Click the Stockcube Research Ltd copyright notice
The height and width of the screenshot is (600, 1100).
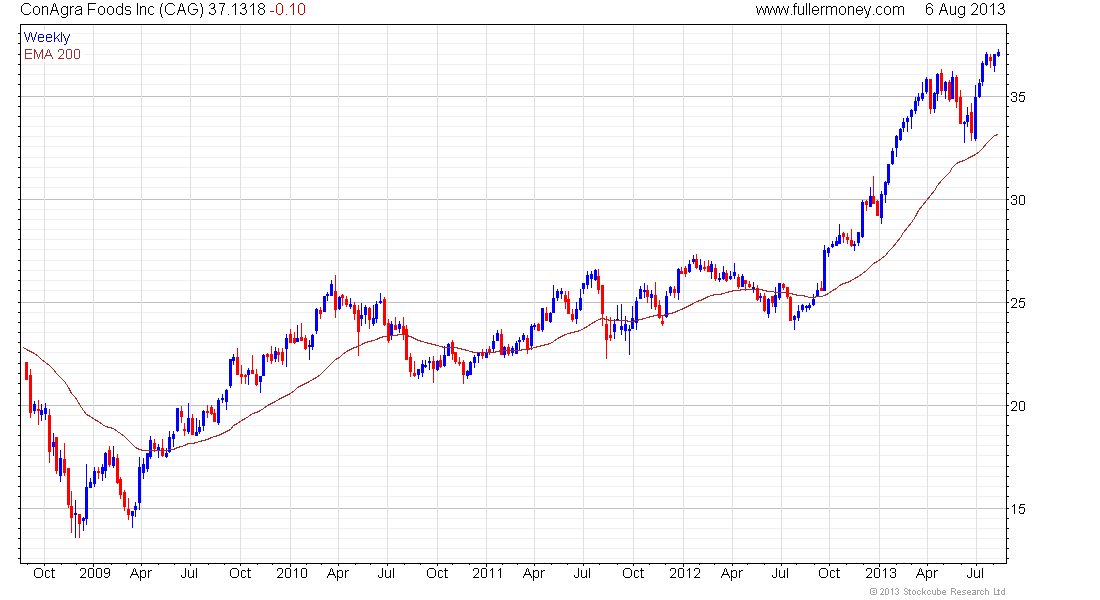pos(937,592)
